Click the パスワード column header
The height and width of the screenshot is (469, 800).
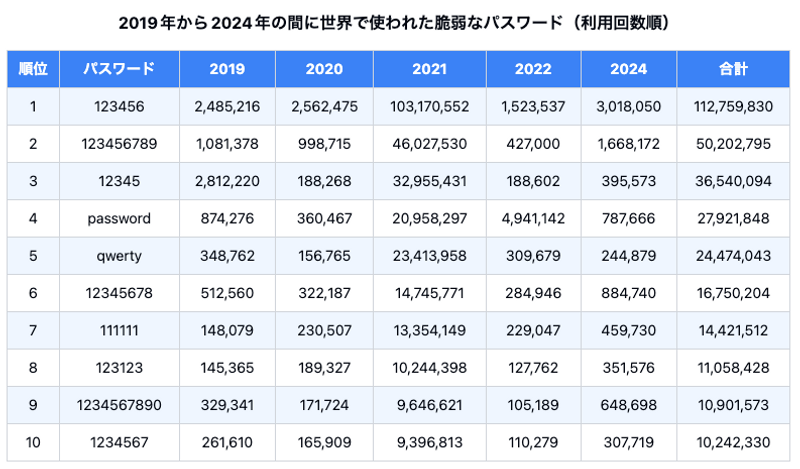pos(119,69)
